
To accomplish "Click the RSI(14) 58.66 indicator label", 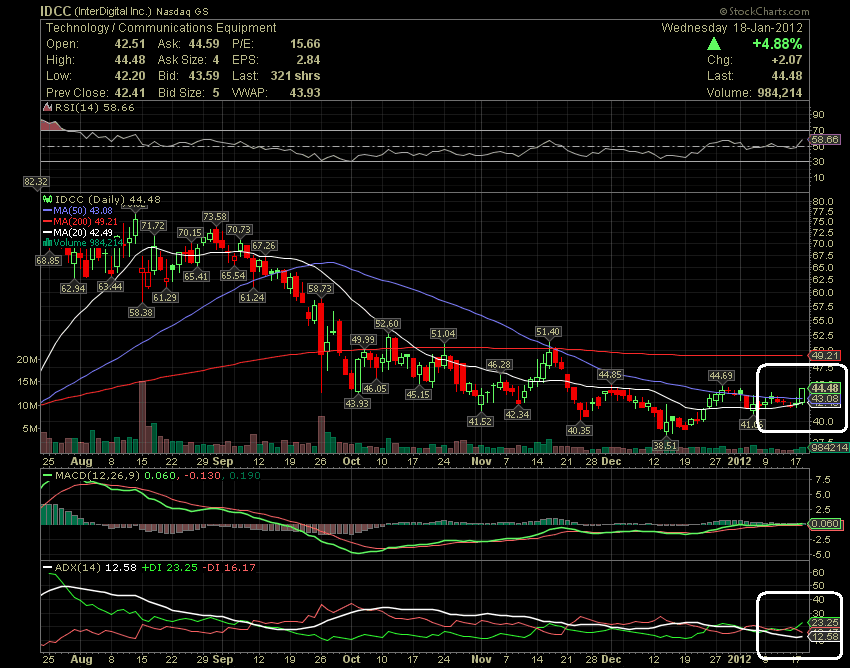I will pyautogui.click(x=94, y=107).
